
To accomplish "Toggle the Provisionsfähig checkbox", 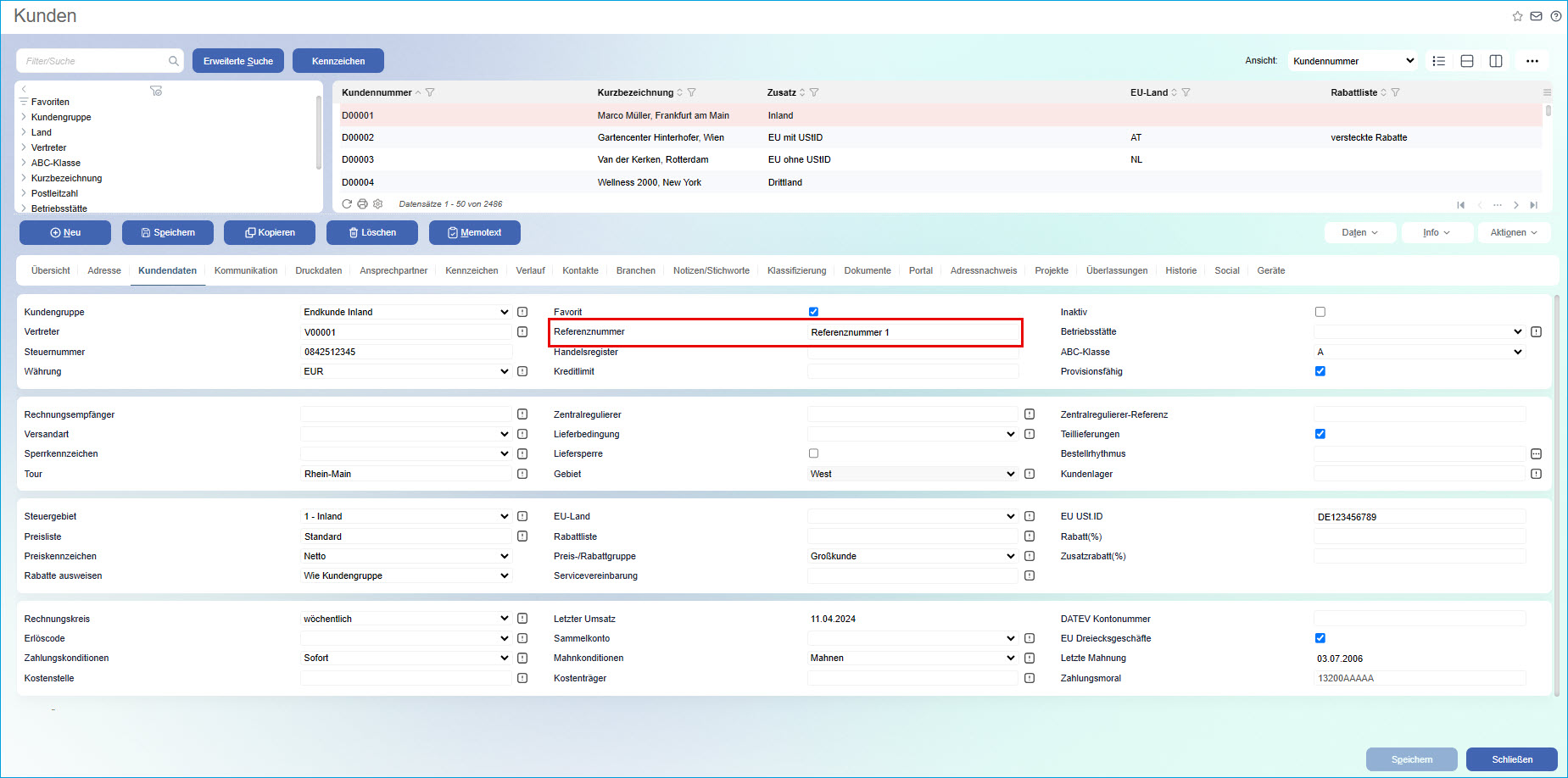I will coord(1320,371).
